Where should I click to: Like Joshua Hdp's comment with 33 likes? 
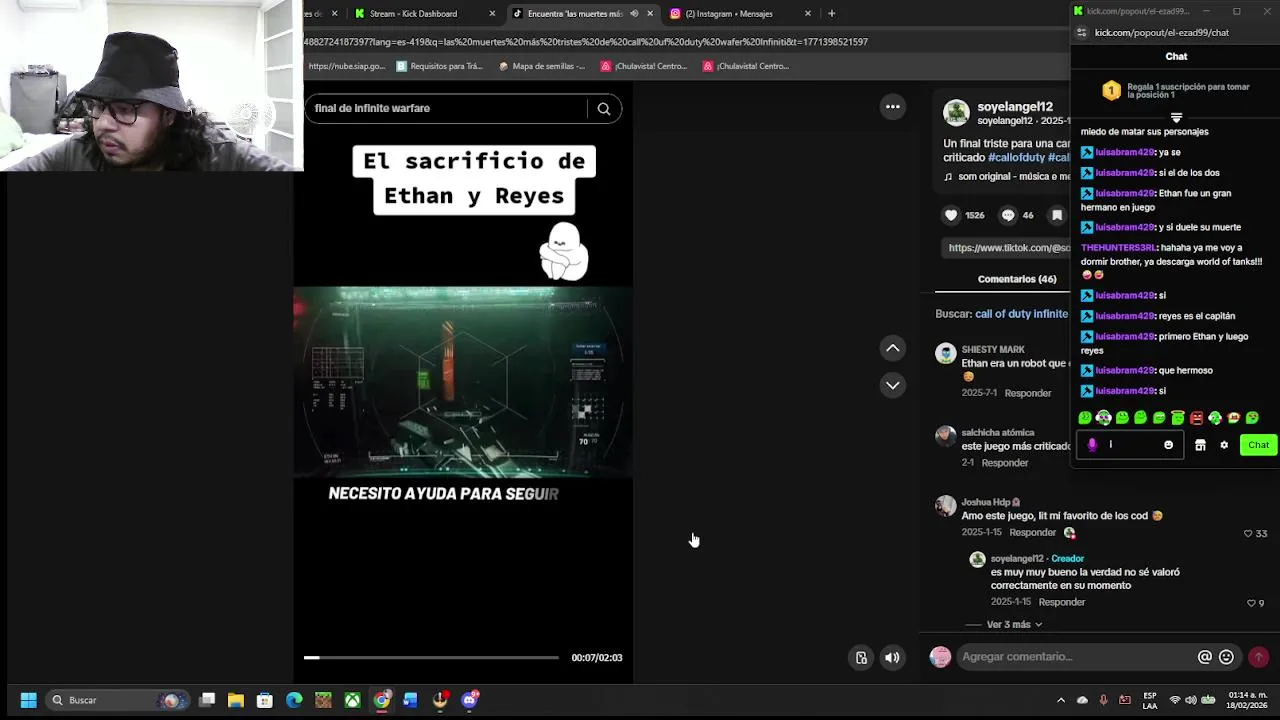pos(1248,534)
